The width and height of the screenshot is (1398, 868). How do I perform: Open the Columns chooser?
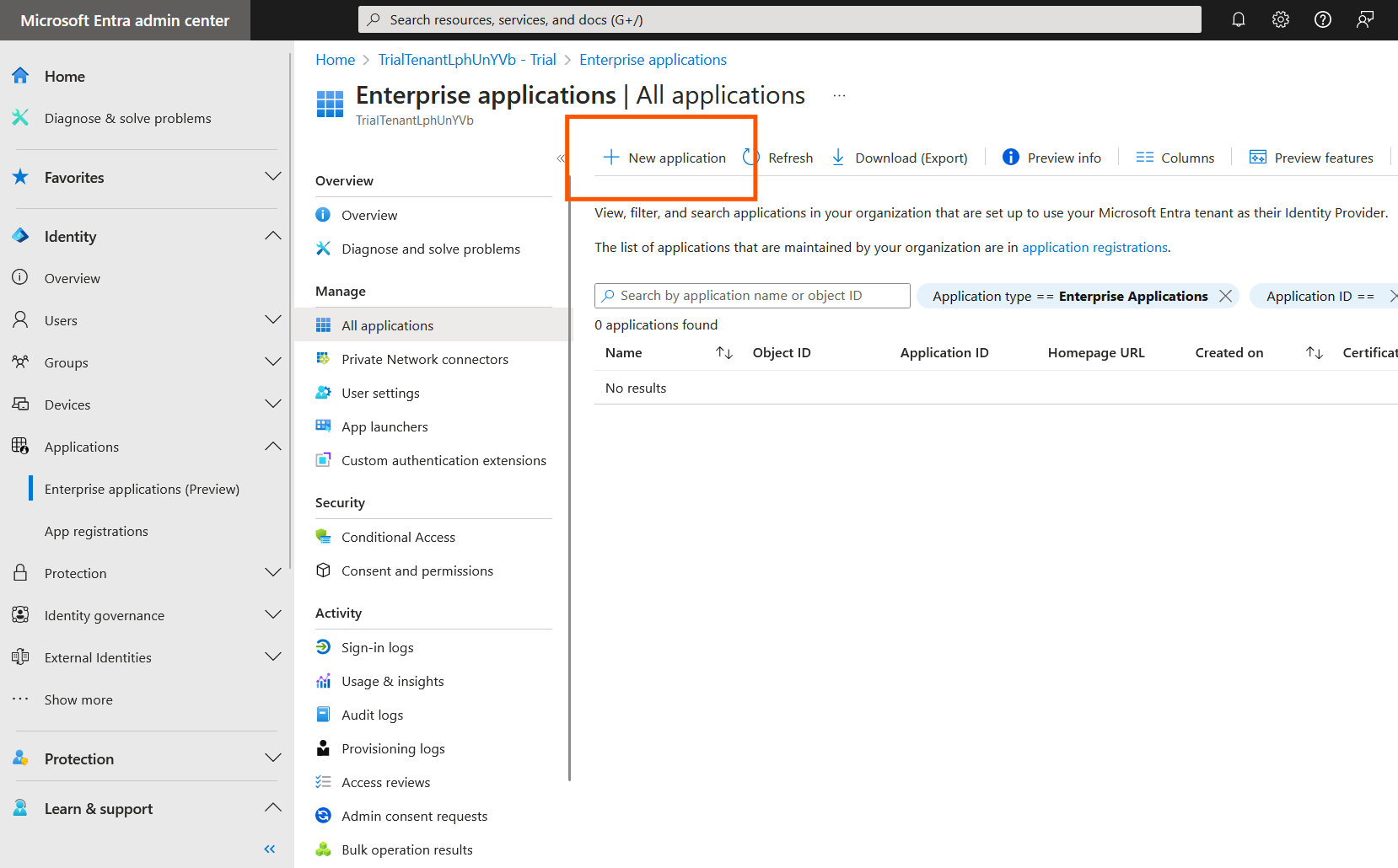point(1175,158)
